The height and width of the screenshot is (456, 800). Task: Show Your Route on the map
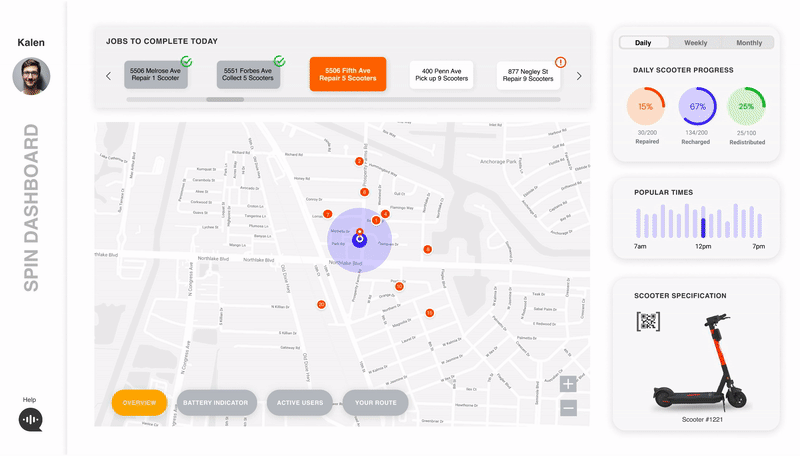pyautogui.click(x=376, y=402)
